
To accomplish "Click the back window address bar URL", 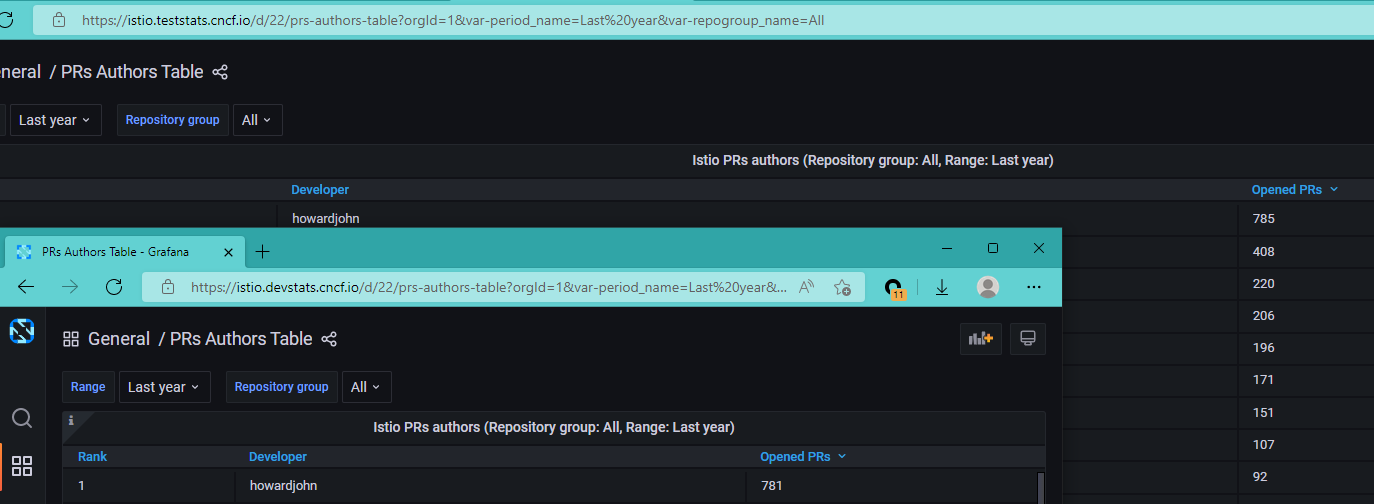I will [x=453, y=19].
